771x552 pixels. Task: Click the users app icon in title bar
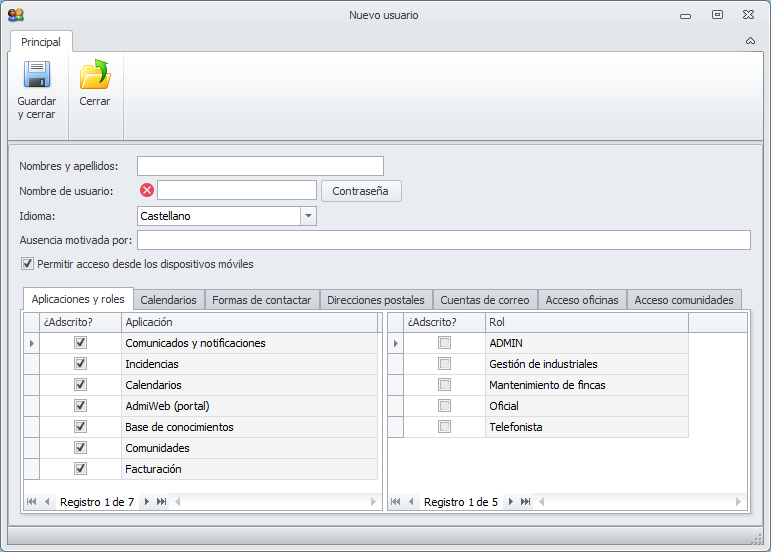(16, 15)
